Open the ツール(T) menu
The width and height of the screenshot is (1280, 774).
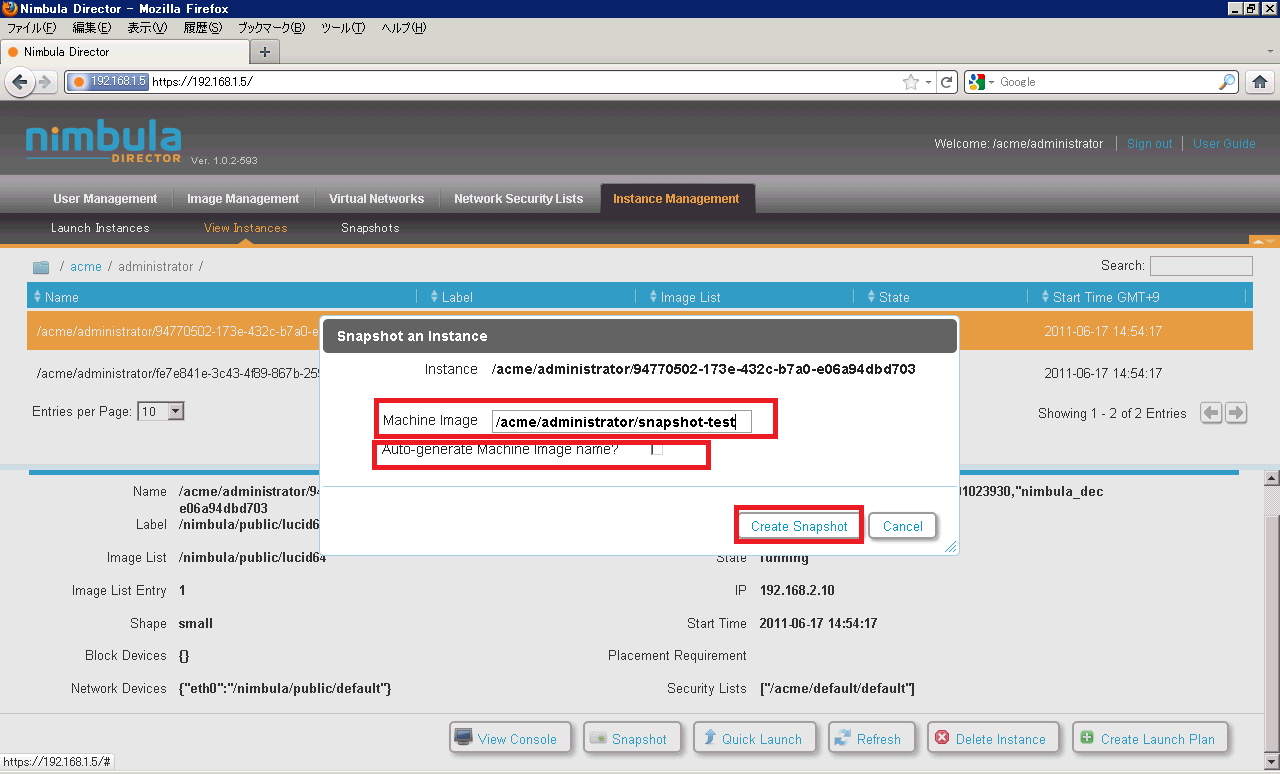(x=343, y=28)
